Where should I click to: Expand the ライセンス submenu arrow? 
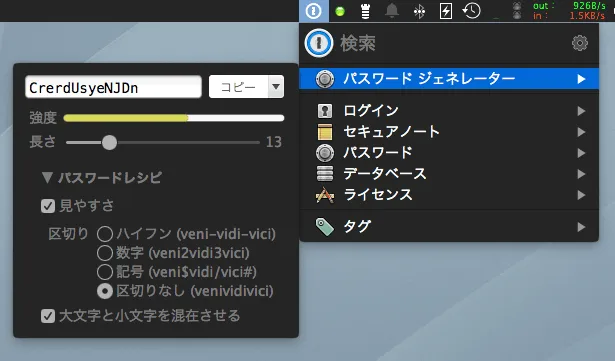click(x=581, y=195)
